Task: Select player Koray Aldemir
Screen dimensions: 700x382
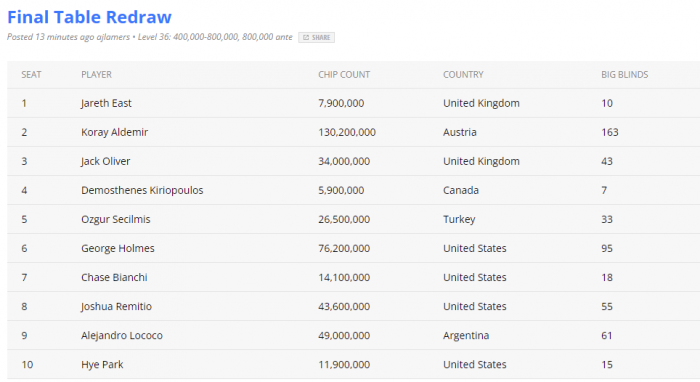Action: 114,132
